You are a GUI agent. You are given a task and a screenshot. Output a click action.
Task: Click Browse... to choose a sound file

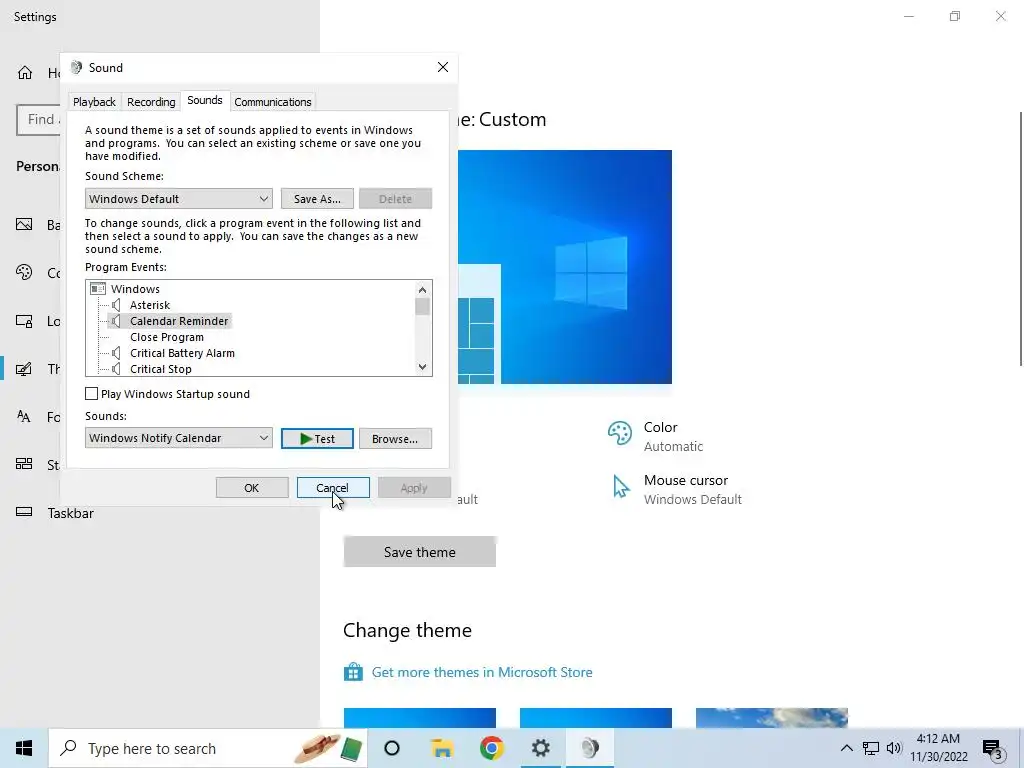(395, 439)
